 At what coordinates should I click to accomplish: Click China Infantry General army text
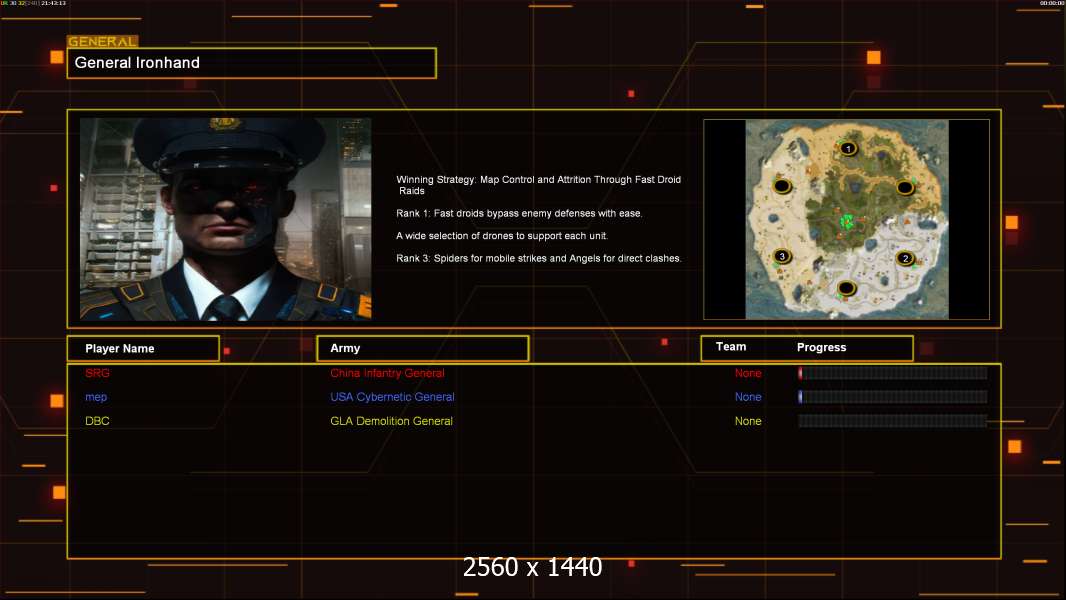(x=388, y=373)
